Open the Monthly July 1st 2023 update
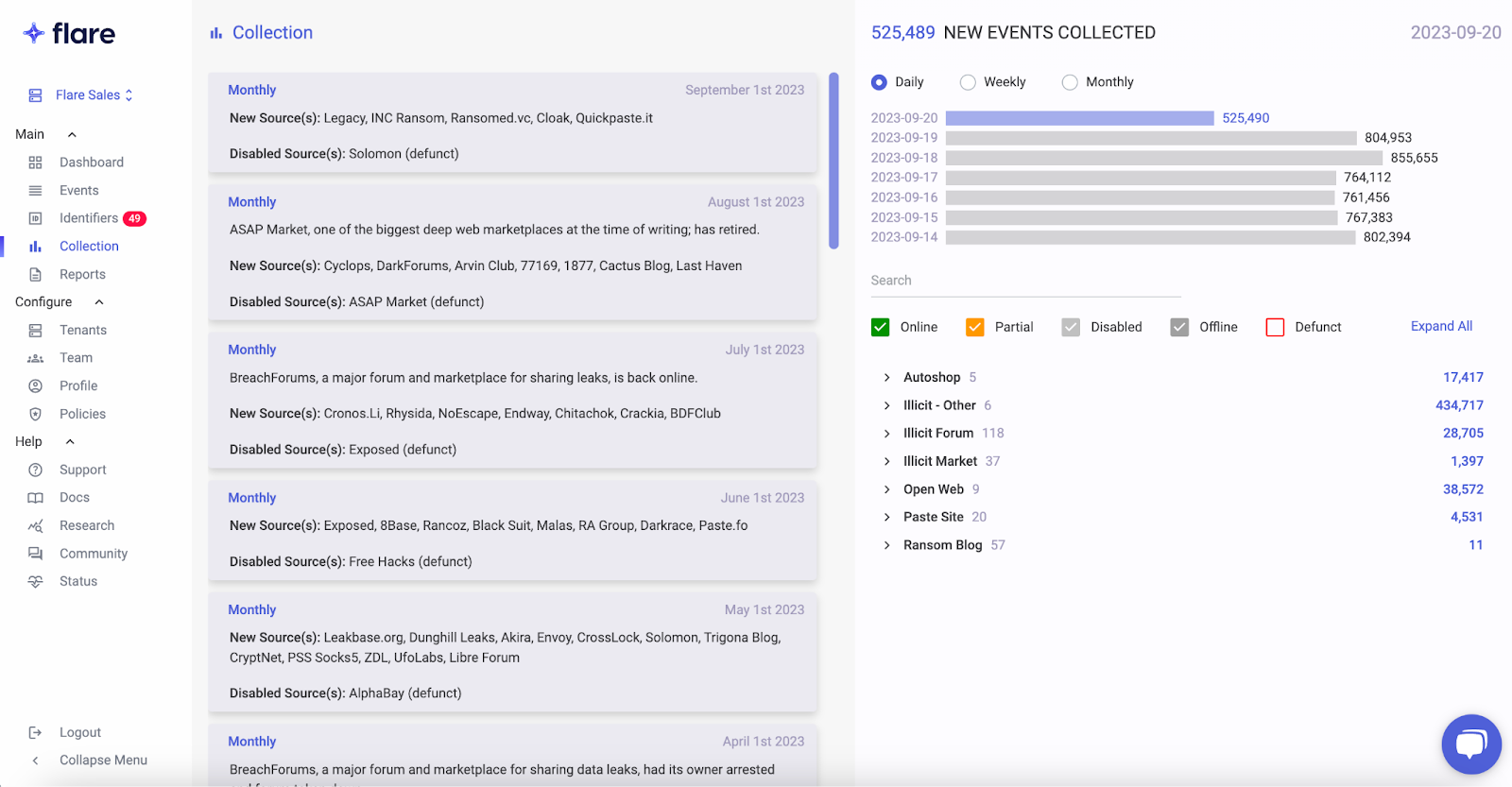The image size is (1512, 787). click(513, 400)
